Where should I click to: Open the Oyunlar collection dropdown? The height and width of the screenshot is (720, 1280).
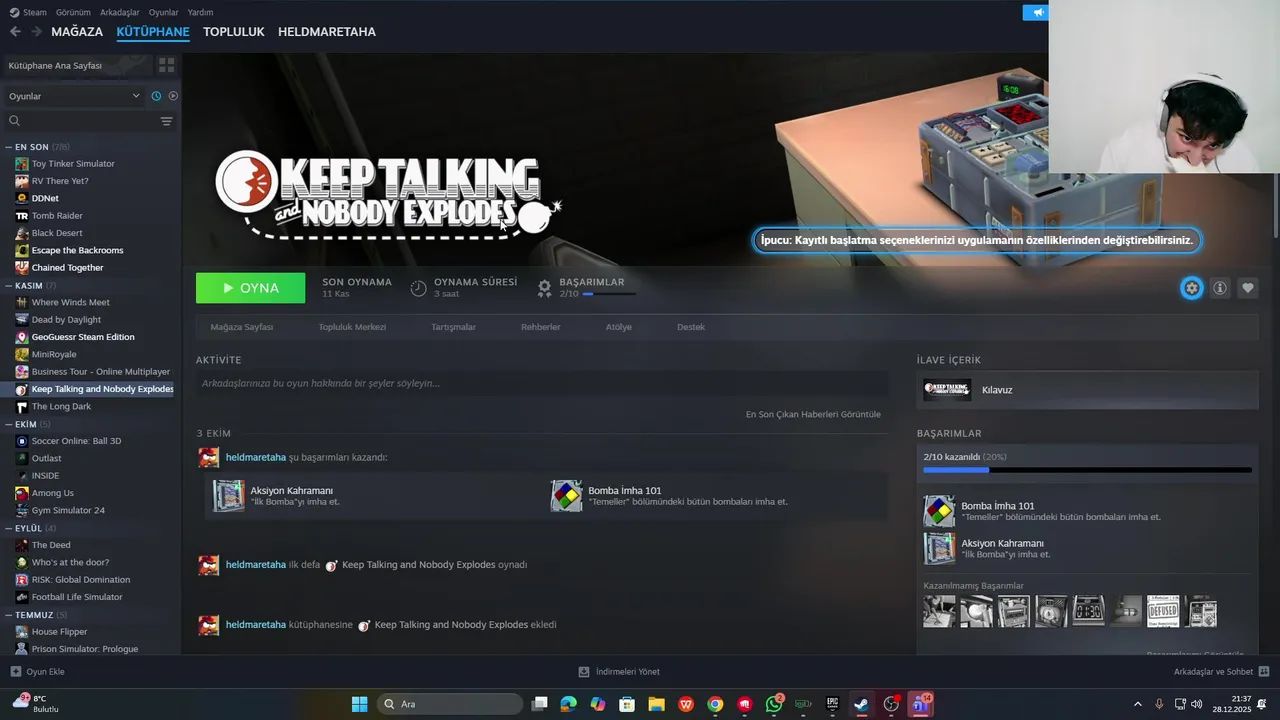click(x=75, y=96)
